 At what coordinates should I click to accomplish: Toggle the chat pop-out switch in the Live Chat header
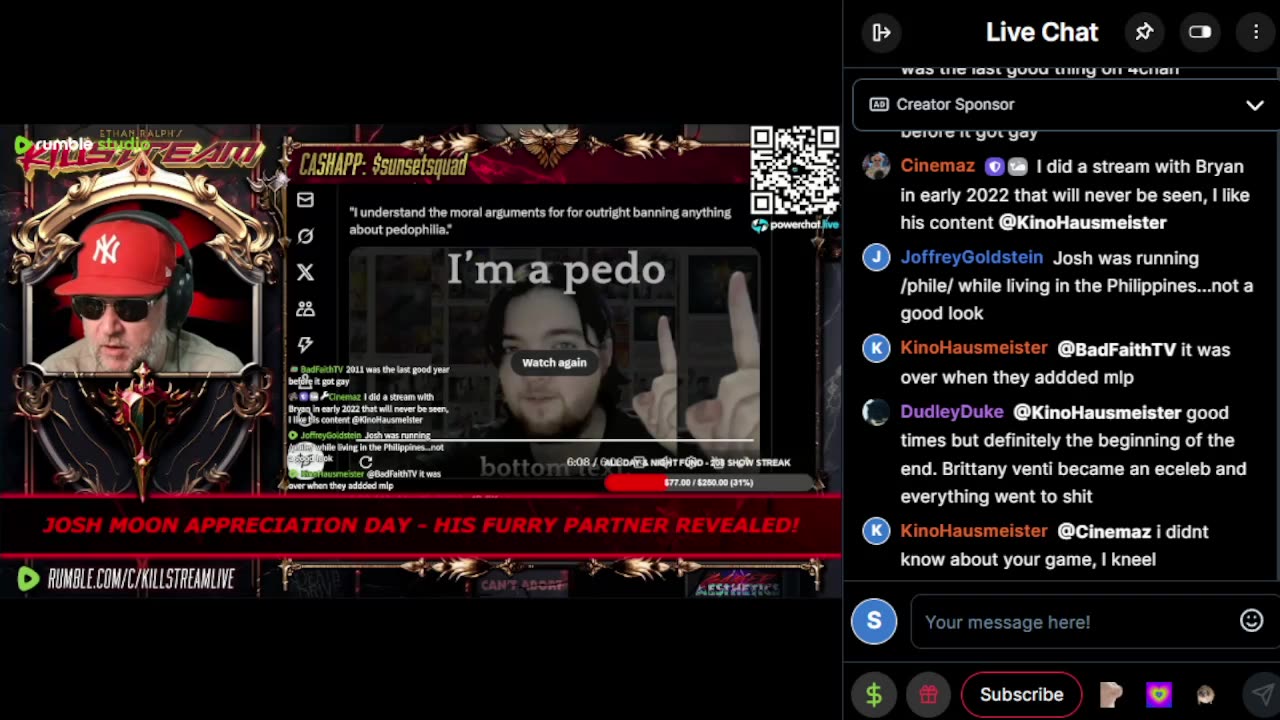coord(1200,32)
